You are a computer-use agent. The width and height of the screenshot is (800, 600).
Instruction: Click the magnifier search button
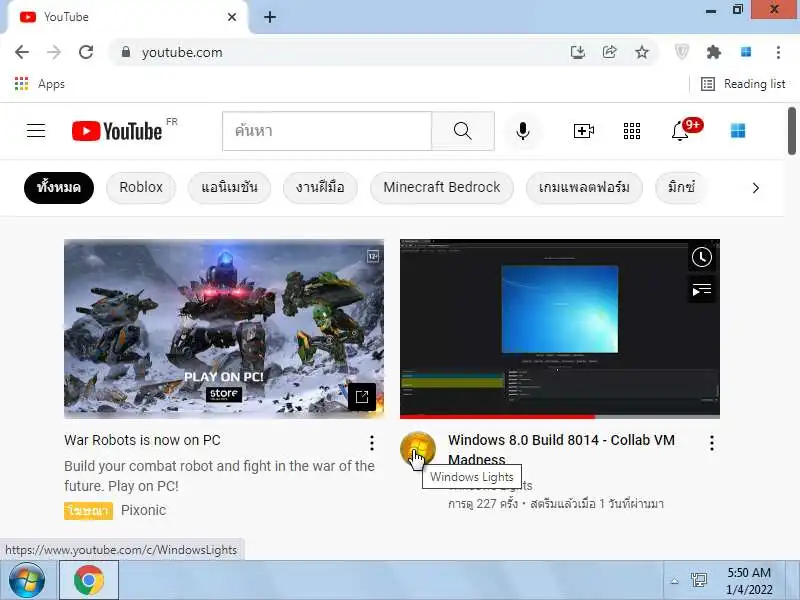463,131
